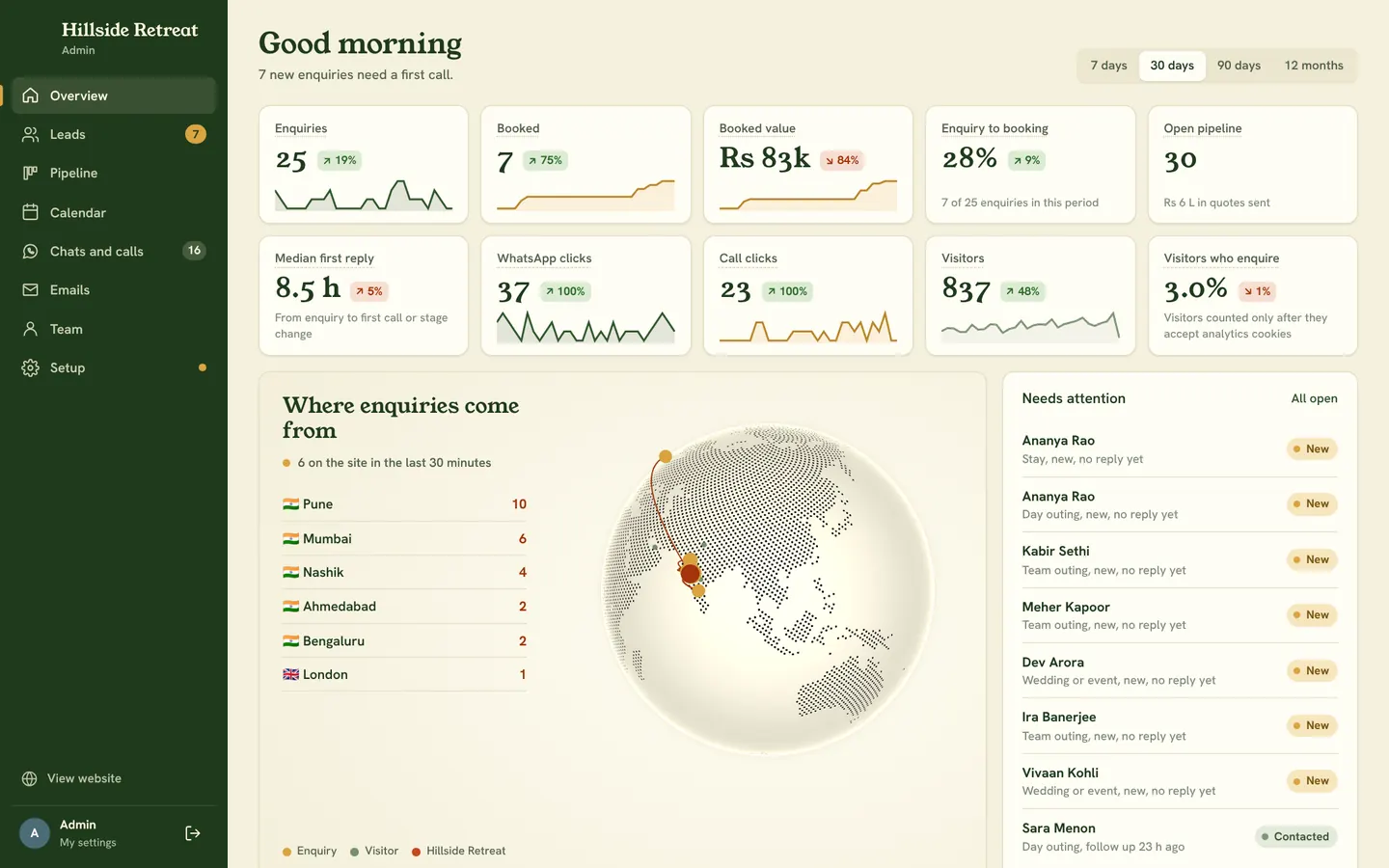Open My settings under Admin
The width and height of the screenshot is (1389, 868).
click(x=88, y=843)
